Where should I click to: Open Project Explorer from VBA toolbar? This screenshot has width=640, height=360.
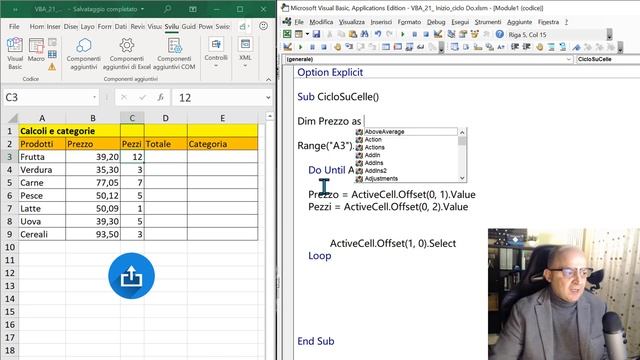451,34
